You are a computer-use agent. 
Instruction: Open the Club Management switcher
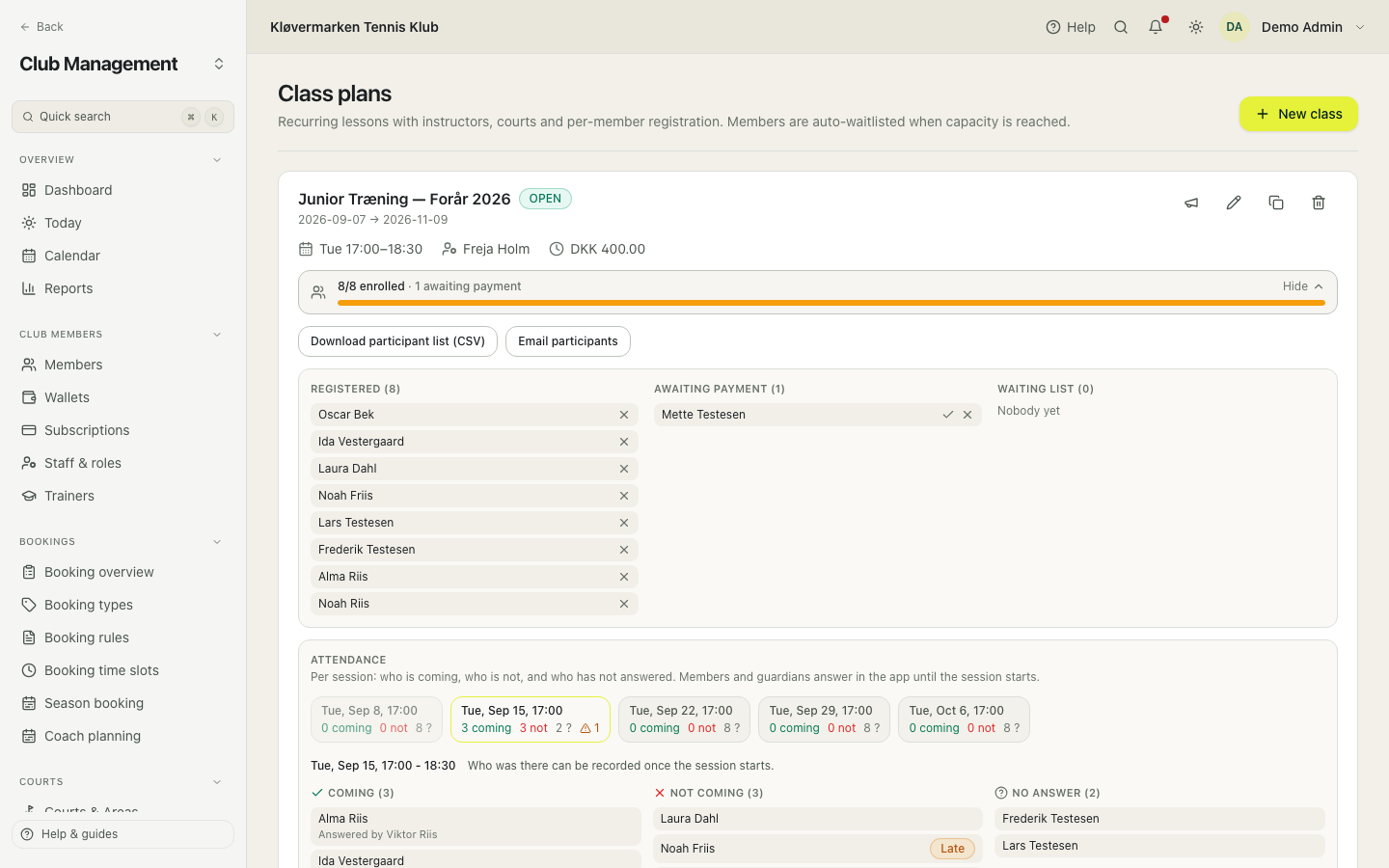(219, 64)
